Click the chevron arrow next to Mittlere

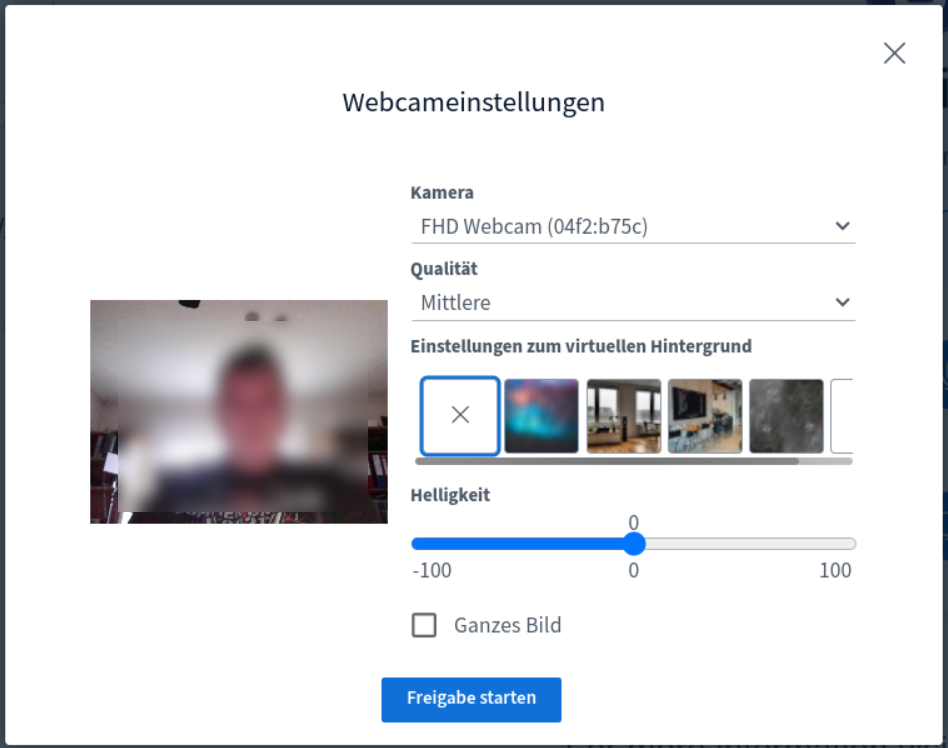tap(842, 303)
